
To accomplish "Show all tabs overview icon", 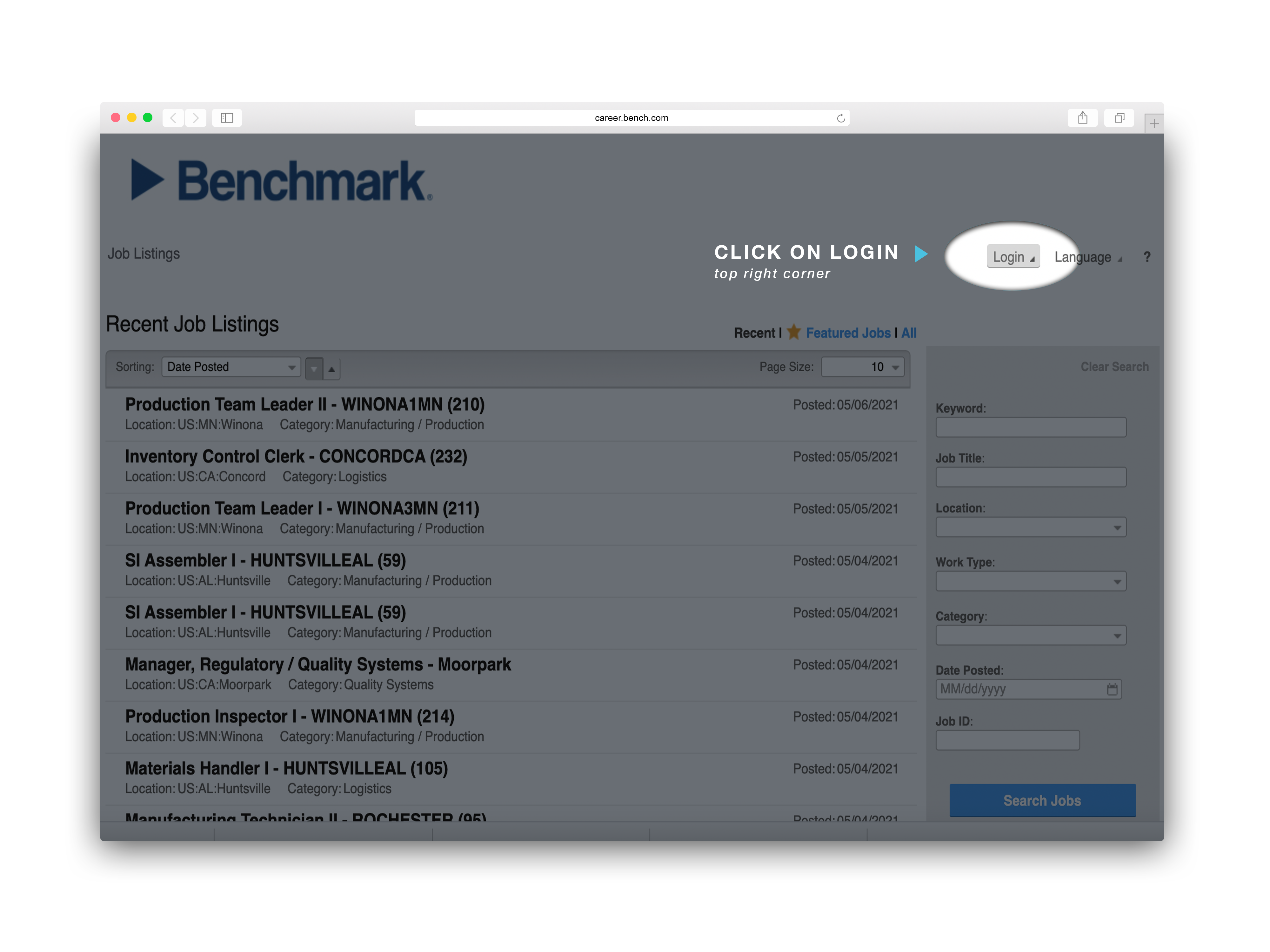I will tap(1119, 118).
